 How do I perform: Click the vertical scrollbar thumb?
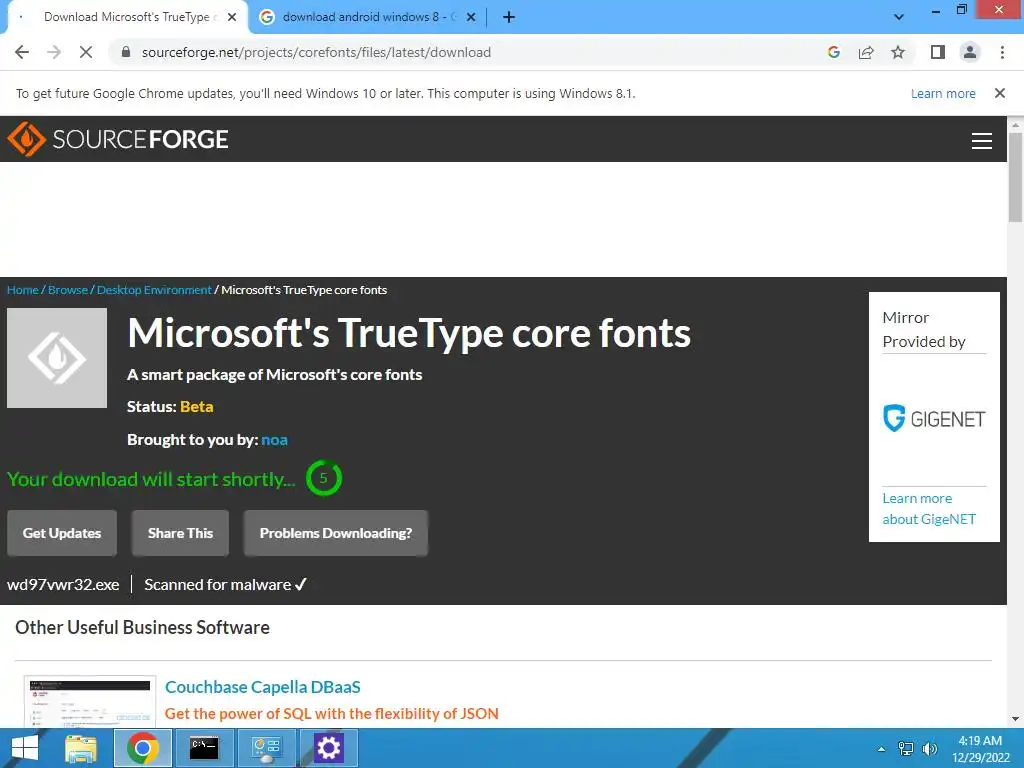(1016, 177)
